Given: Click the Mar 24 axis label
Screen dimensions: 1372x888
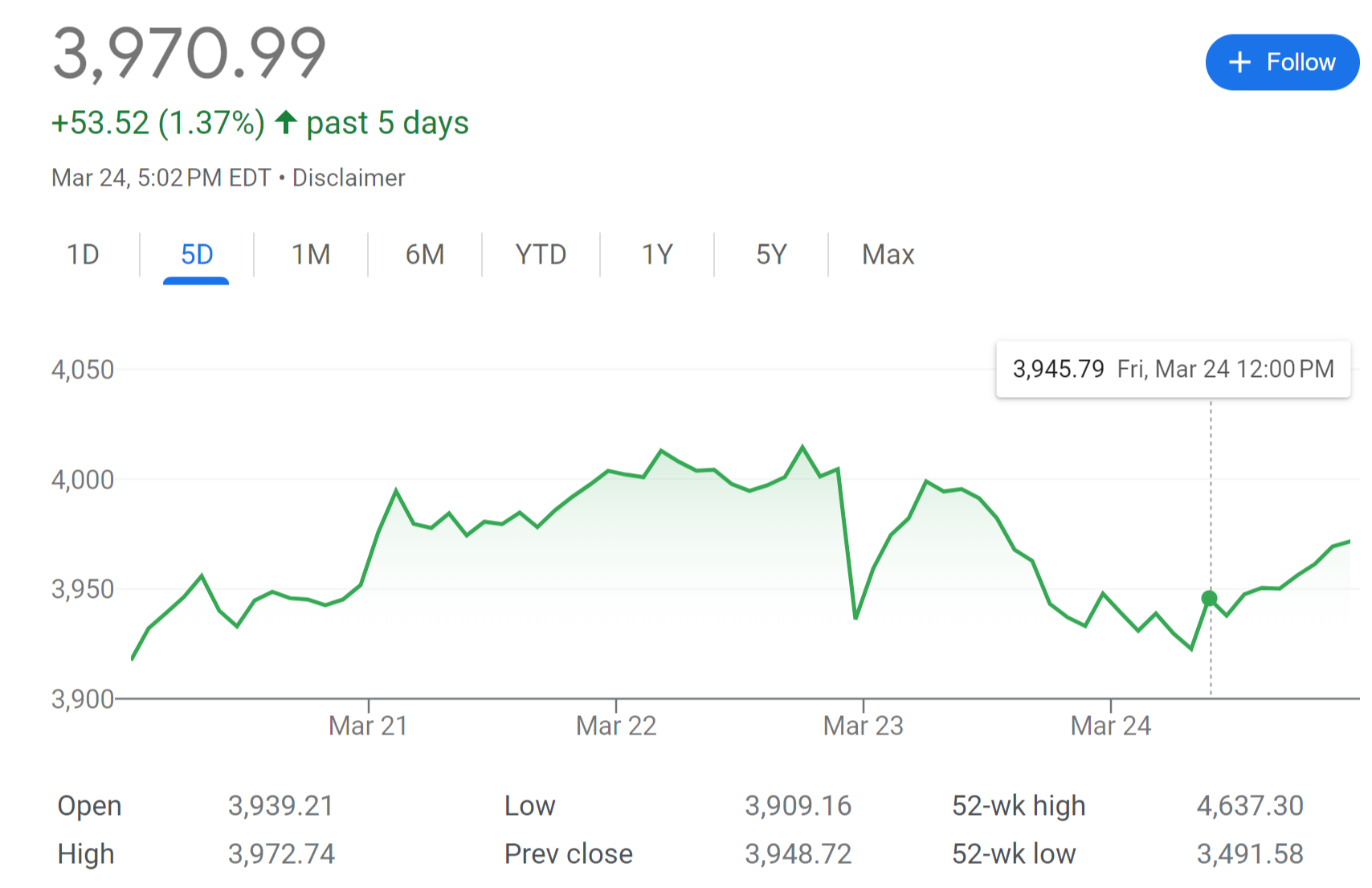Looking at the screenshot, I should [1111, 726].
